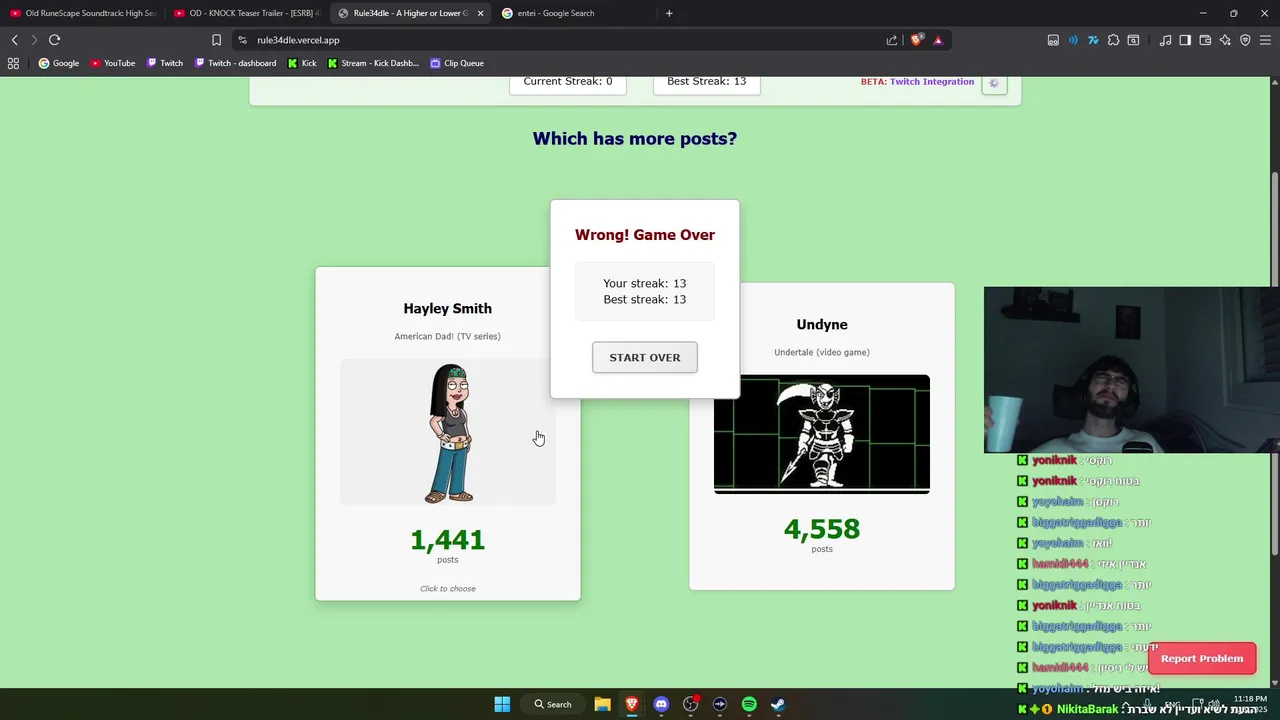Click the tab search toolbar icon
The width and height of the screenshot is (1280, 720).
click(1133, 40)
